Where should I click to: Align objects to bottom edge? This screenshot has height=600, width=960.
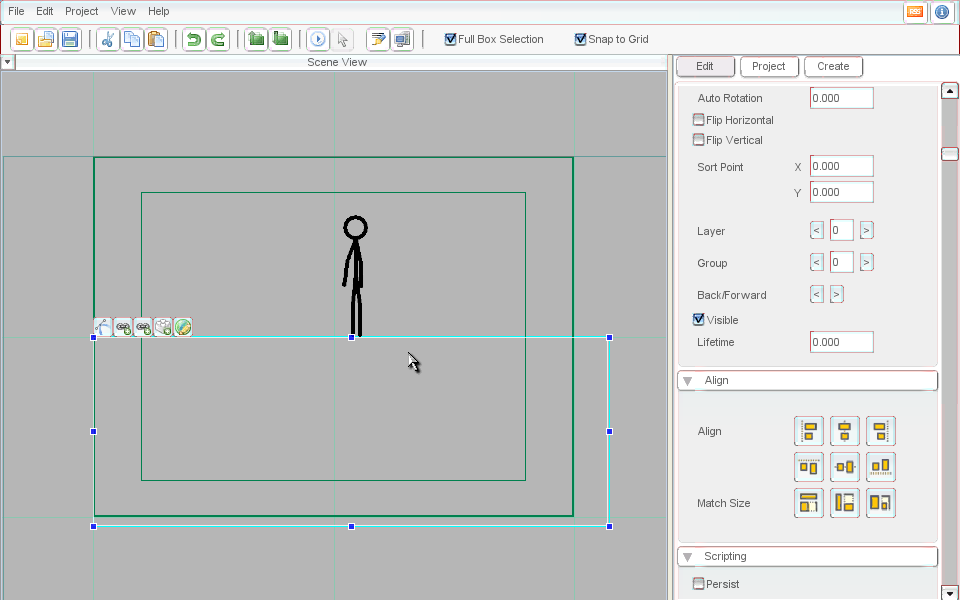point(880,467)
